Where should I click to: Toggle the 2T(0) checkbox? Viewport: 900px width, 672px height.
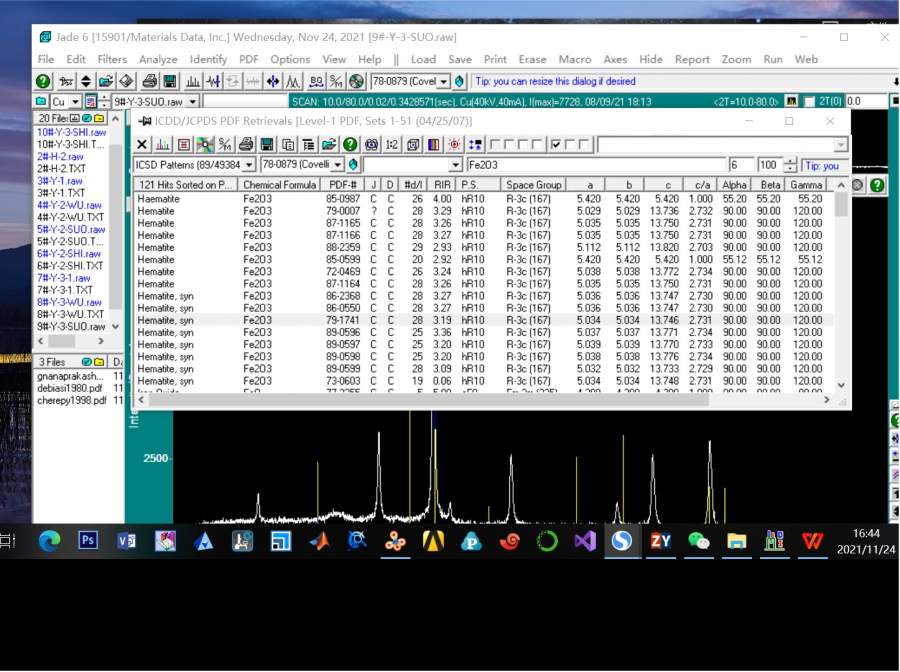click(809, 102)
